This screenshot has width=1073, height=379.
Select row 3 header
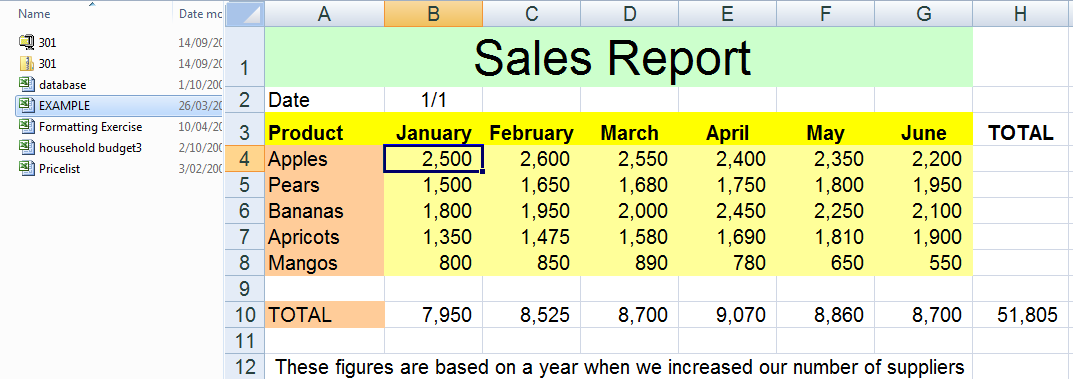[245, 129]
